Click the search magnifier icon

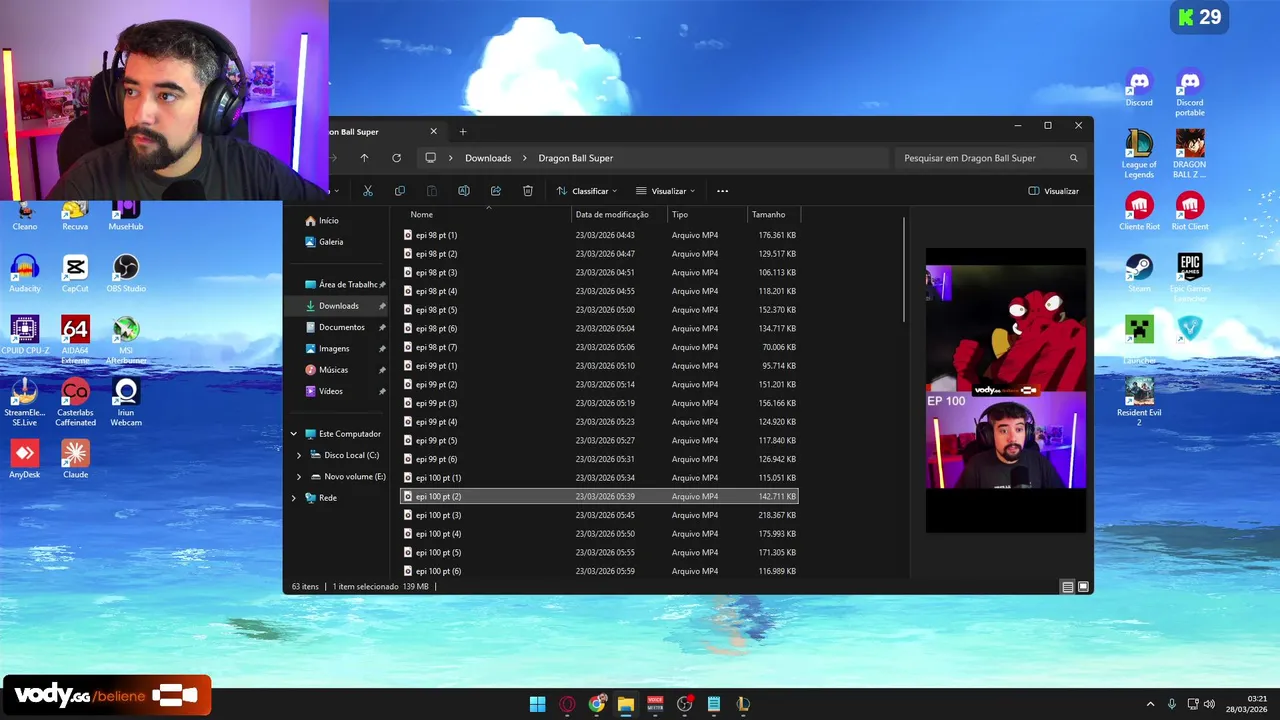click(x=1074, y=158)
